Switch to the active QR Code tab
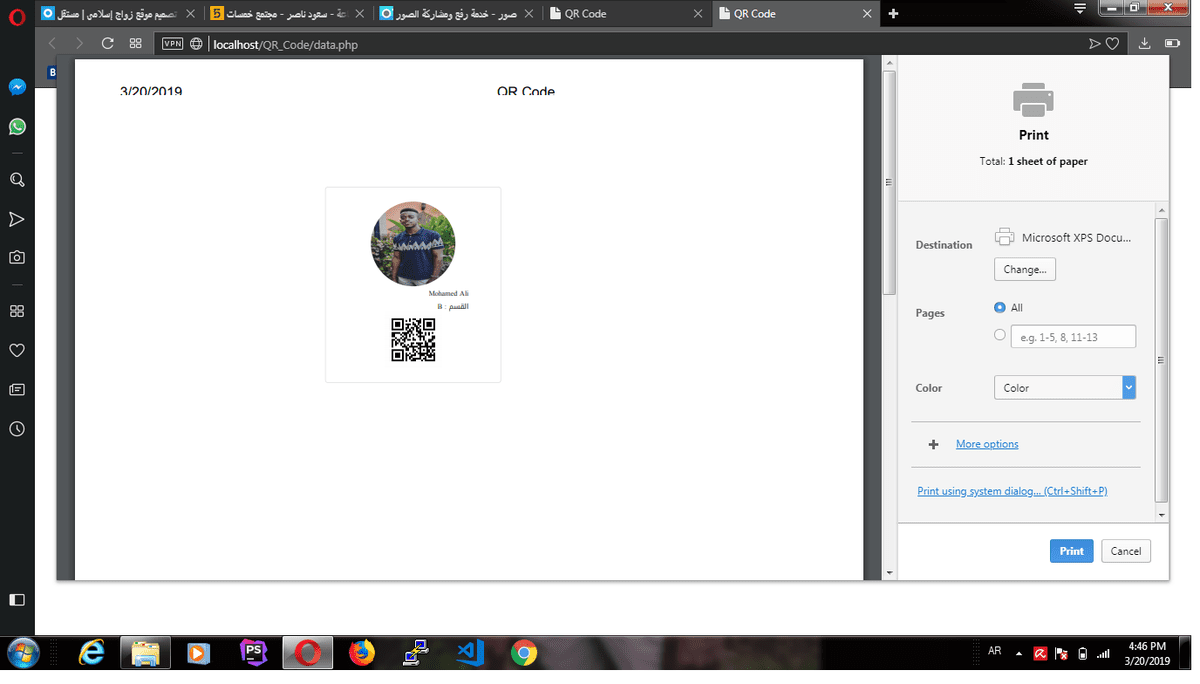 tap(798, 14)
